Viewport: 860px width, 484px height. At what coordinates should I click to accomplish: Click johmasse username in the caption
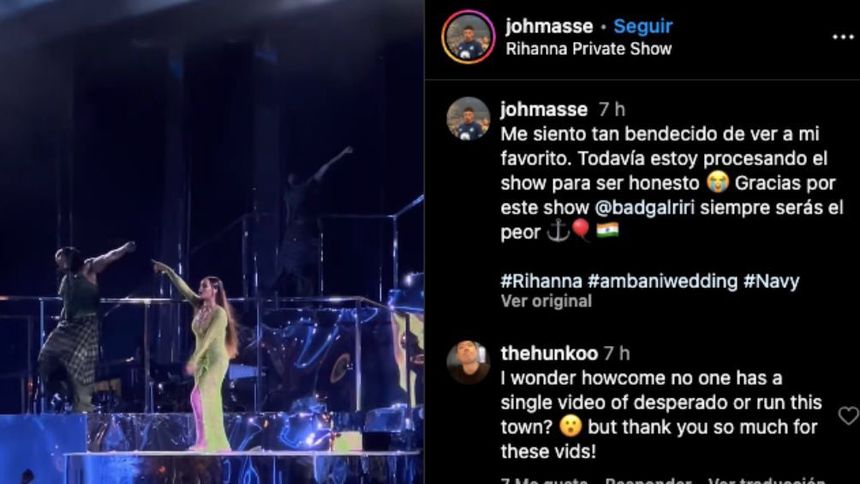pyautogui.click(x=544, y=110)
